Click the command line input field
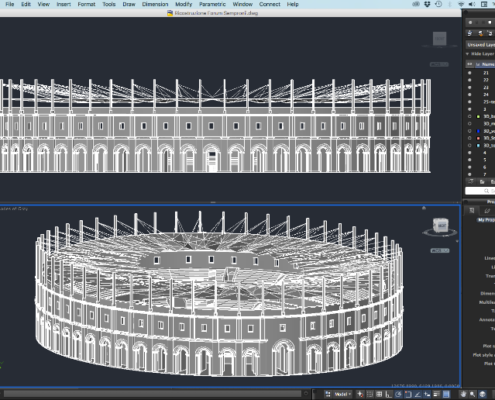Image resolution: width=495 pixels, height=400 pixels. [152, 394]
